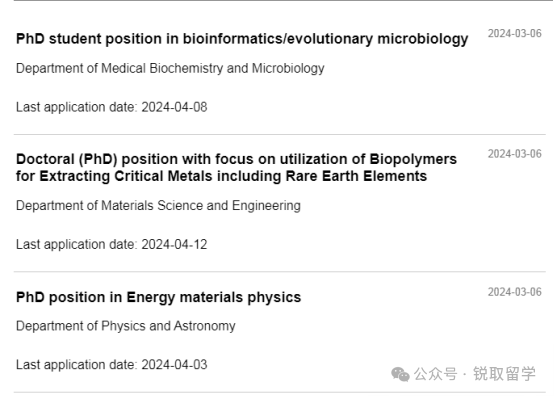Click posting date of Energy materials position
The image size is (554, 396).
514,292
